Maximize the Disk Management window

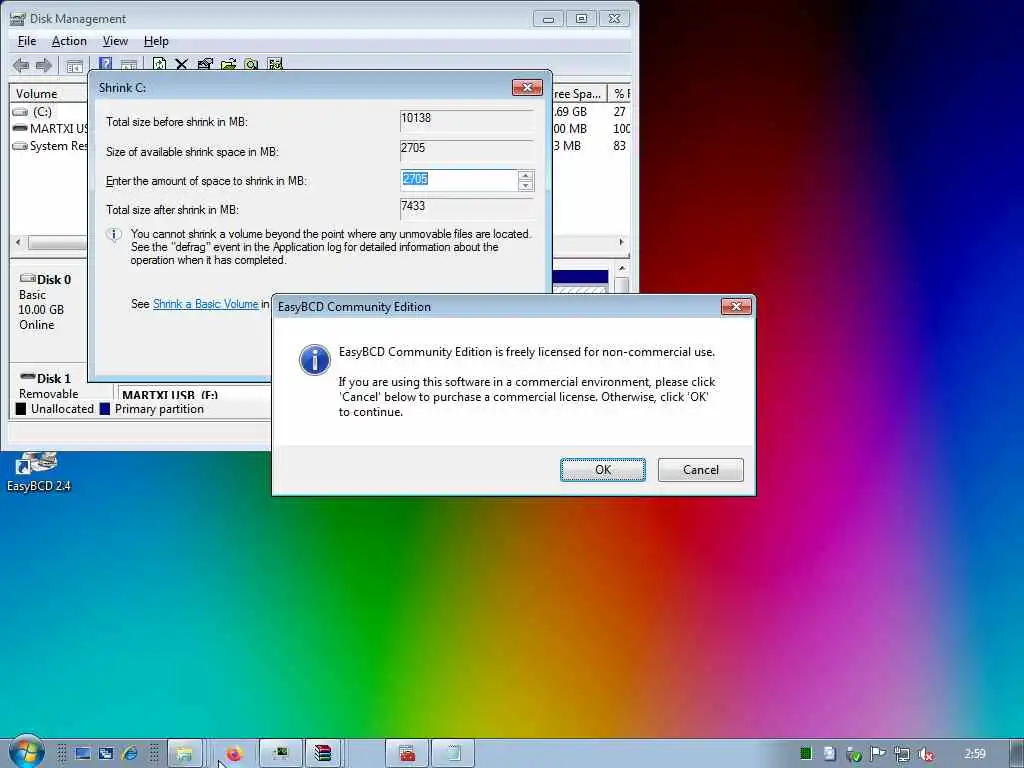pyautogui.click(x=581, y=19)
